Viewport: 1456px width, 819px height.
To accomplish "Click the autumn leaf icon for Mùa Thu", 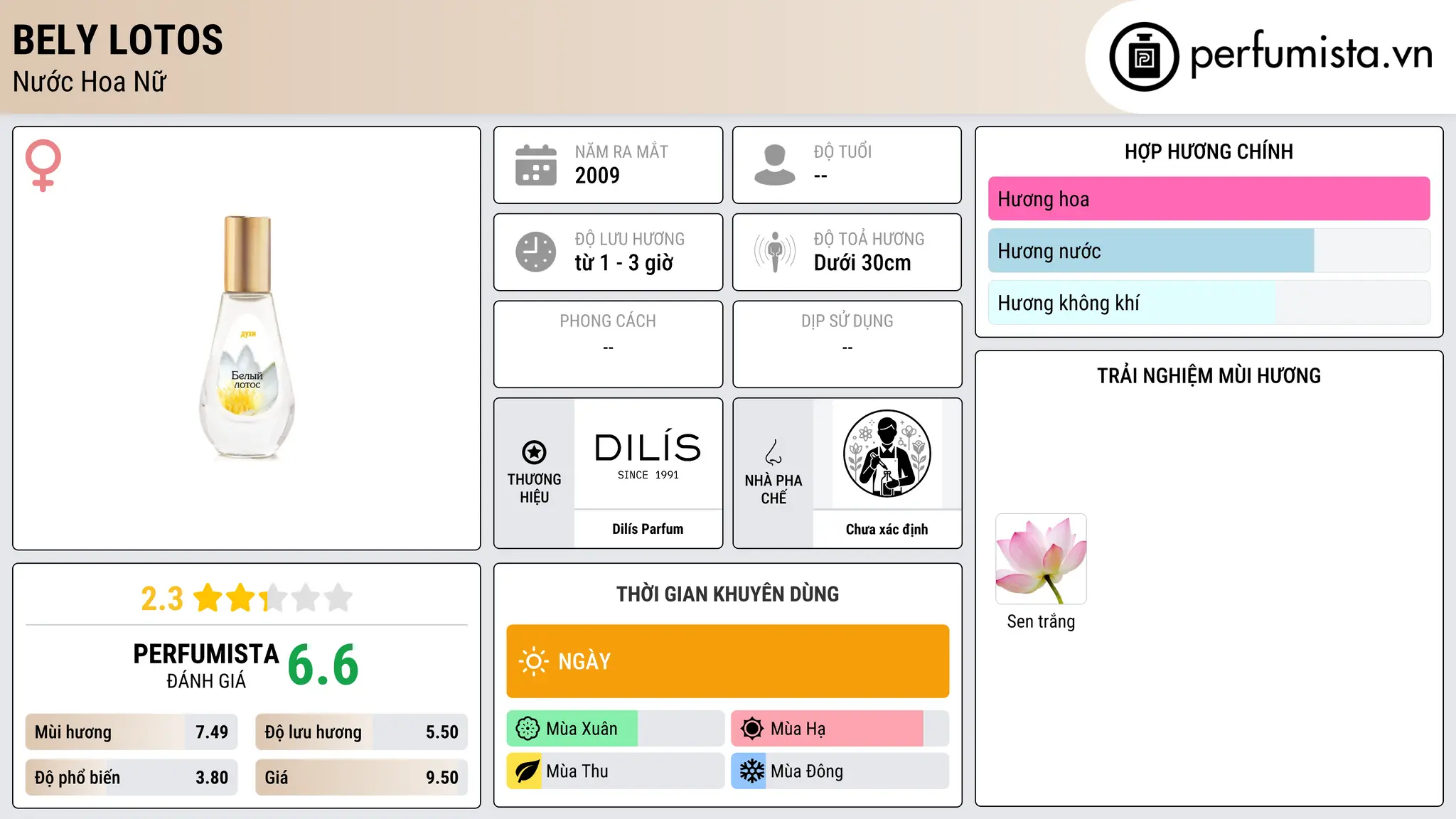I will [x=526, y=771].
